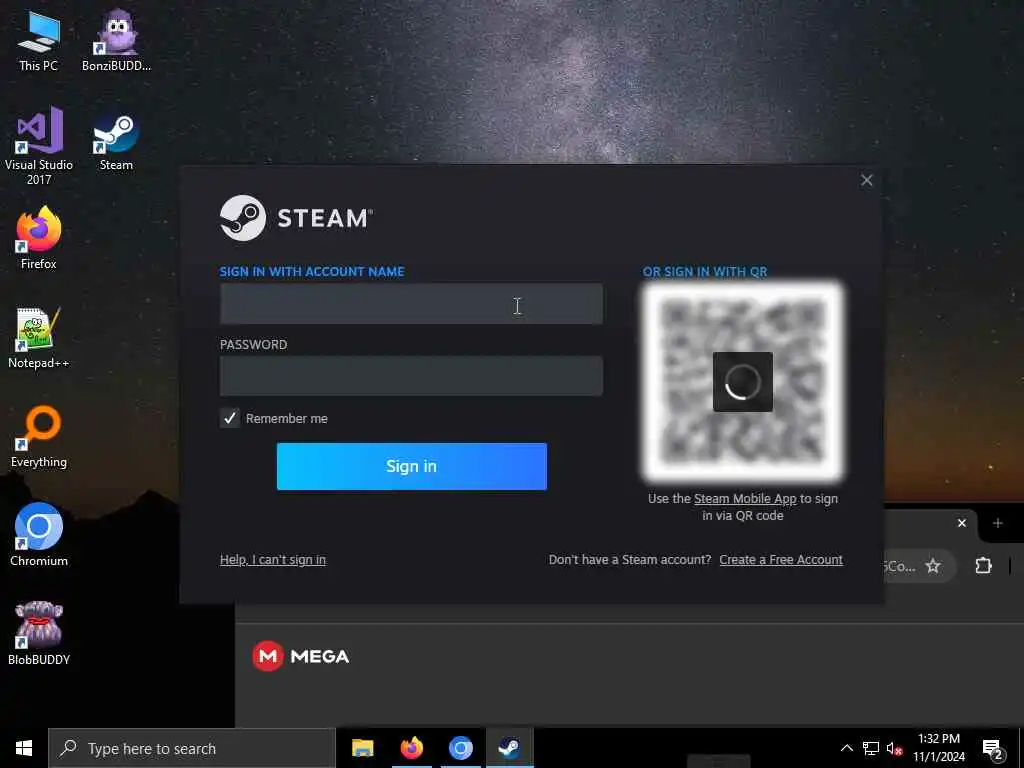The width and height of the screenshot is (1024, 768).
Task: Close the Steam sign-in window
Action: 867,180
